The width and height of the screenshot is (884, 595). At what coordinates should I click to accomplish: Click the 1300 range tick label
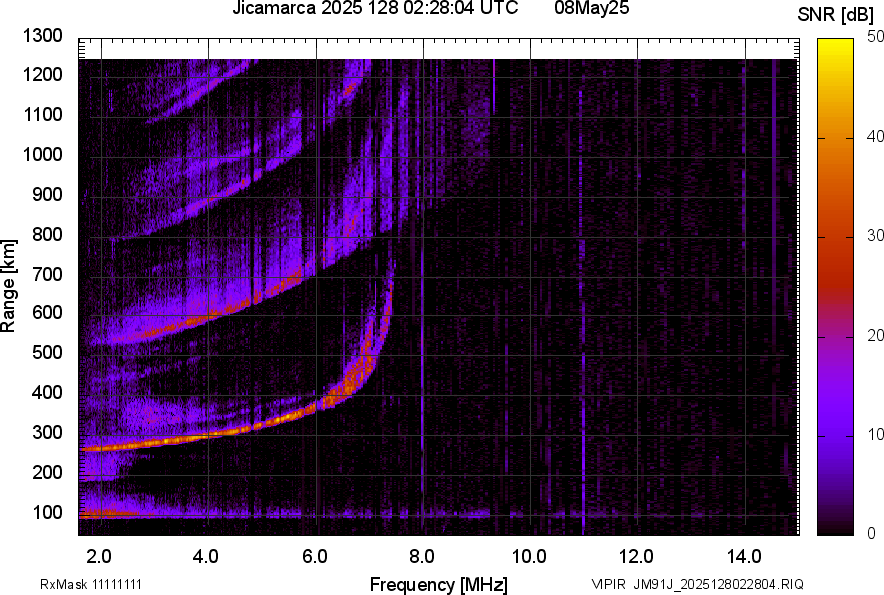pyautogui.click(x=42, y=36)
